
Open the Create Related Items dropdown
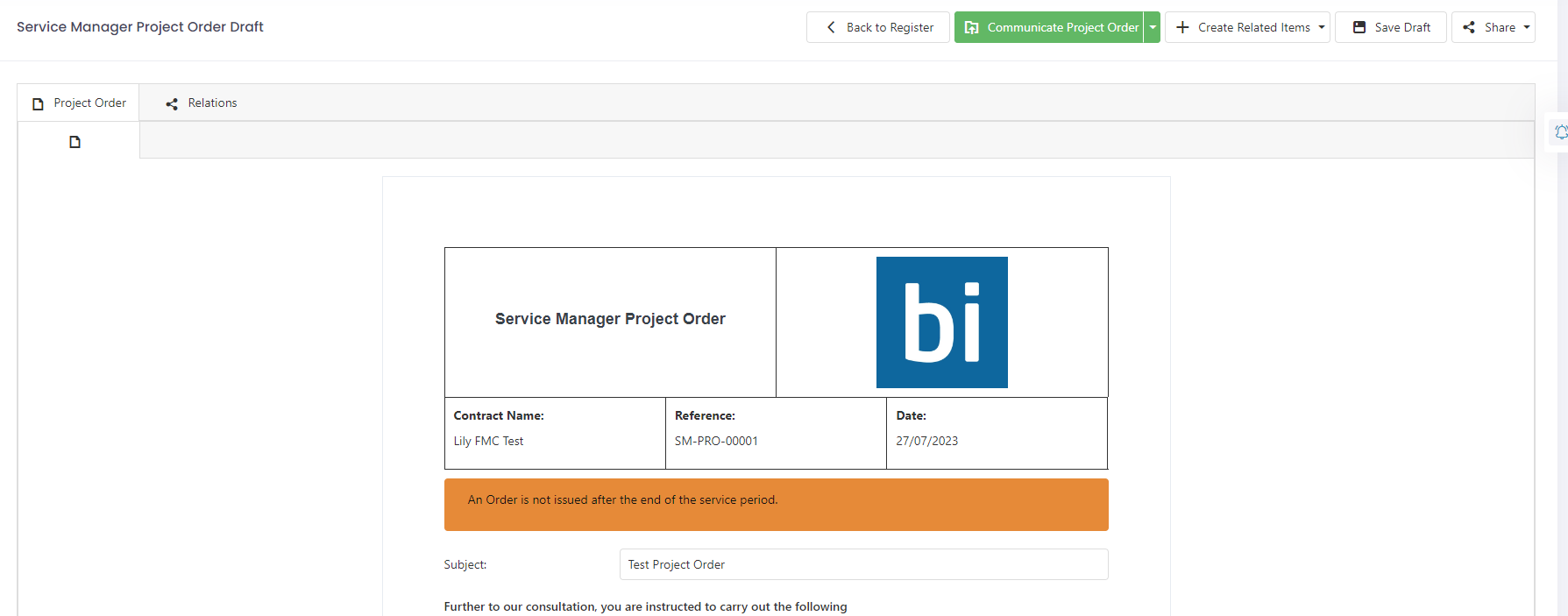[1247, 27]
